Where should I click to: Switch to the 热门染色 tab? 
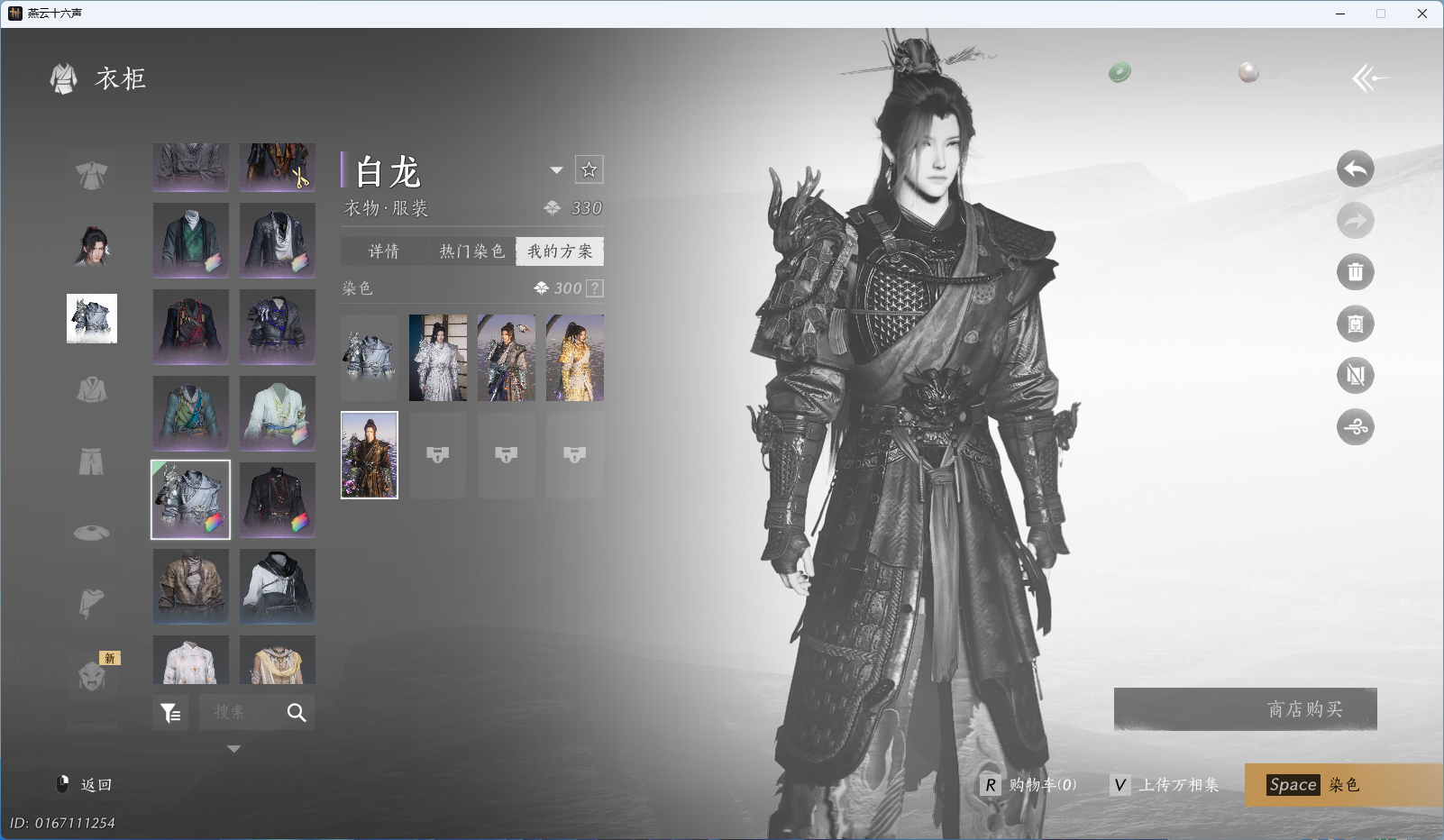[x=471, y=251]
